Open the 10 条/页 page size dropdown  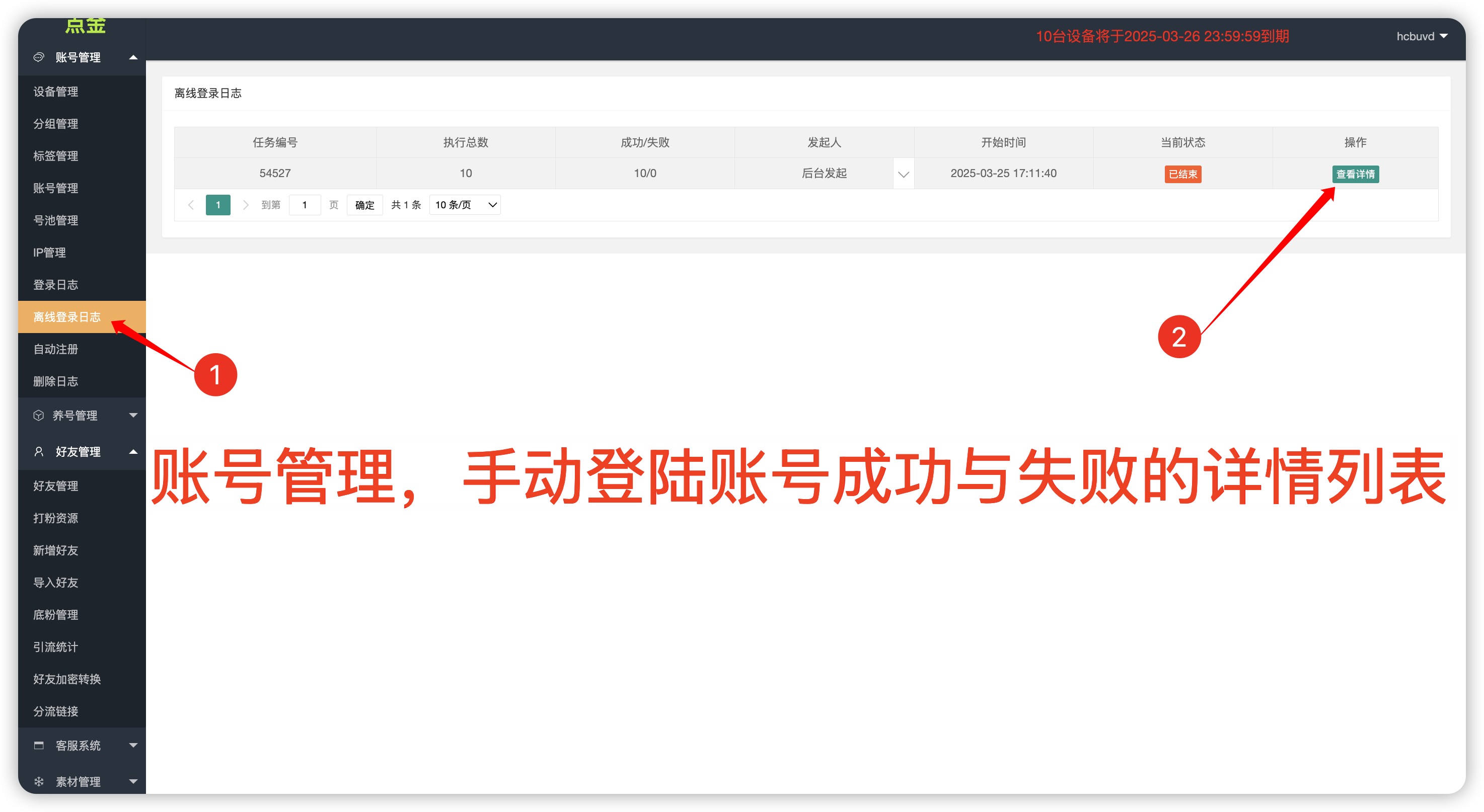465,205
